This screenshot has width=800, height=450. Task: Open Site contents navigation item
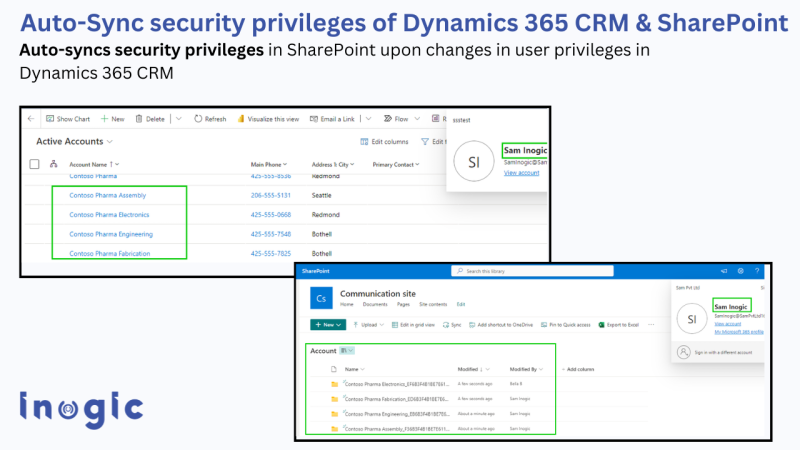(431, 304)
